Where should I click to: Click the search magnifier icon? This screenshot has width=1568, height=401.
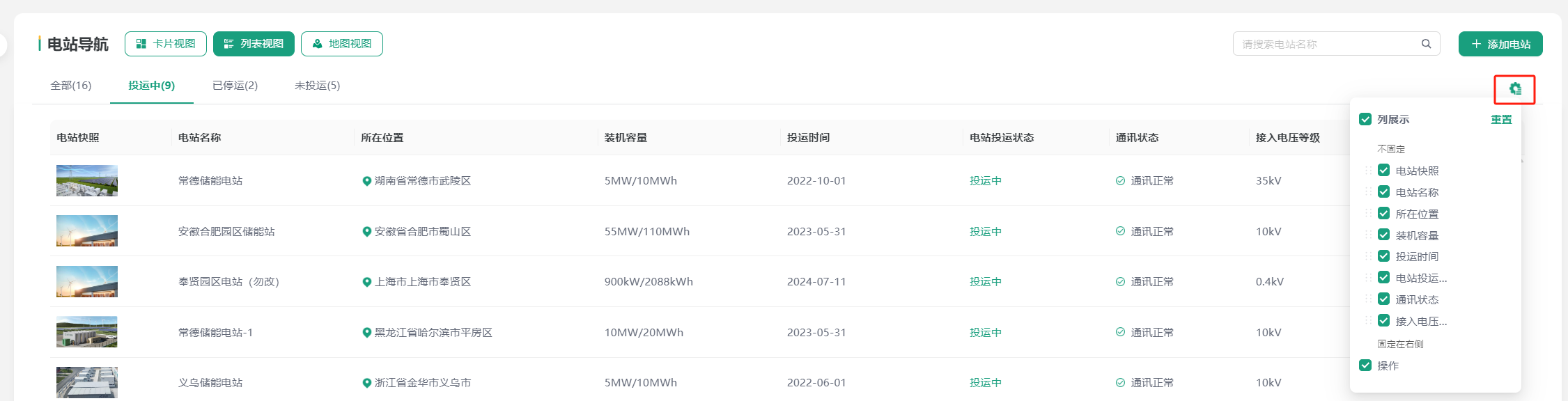[x=1426, y=44]
